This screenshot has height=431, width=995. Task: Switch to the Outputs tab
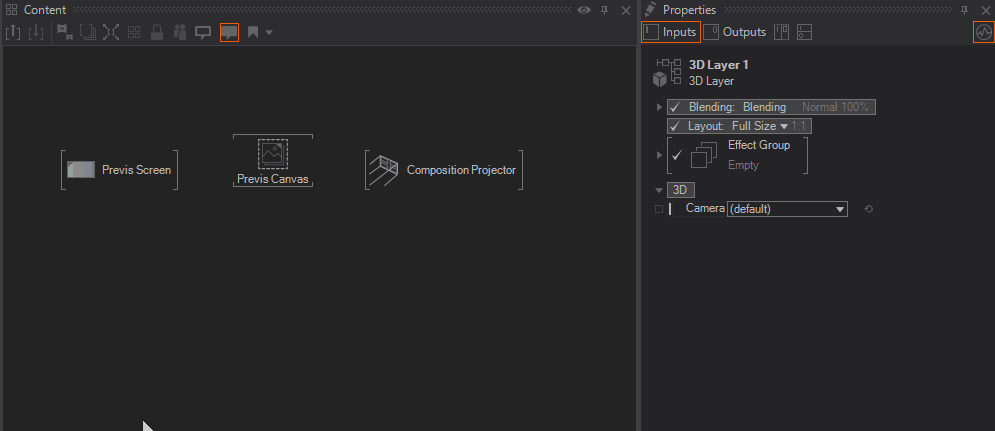coord(735,32)
